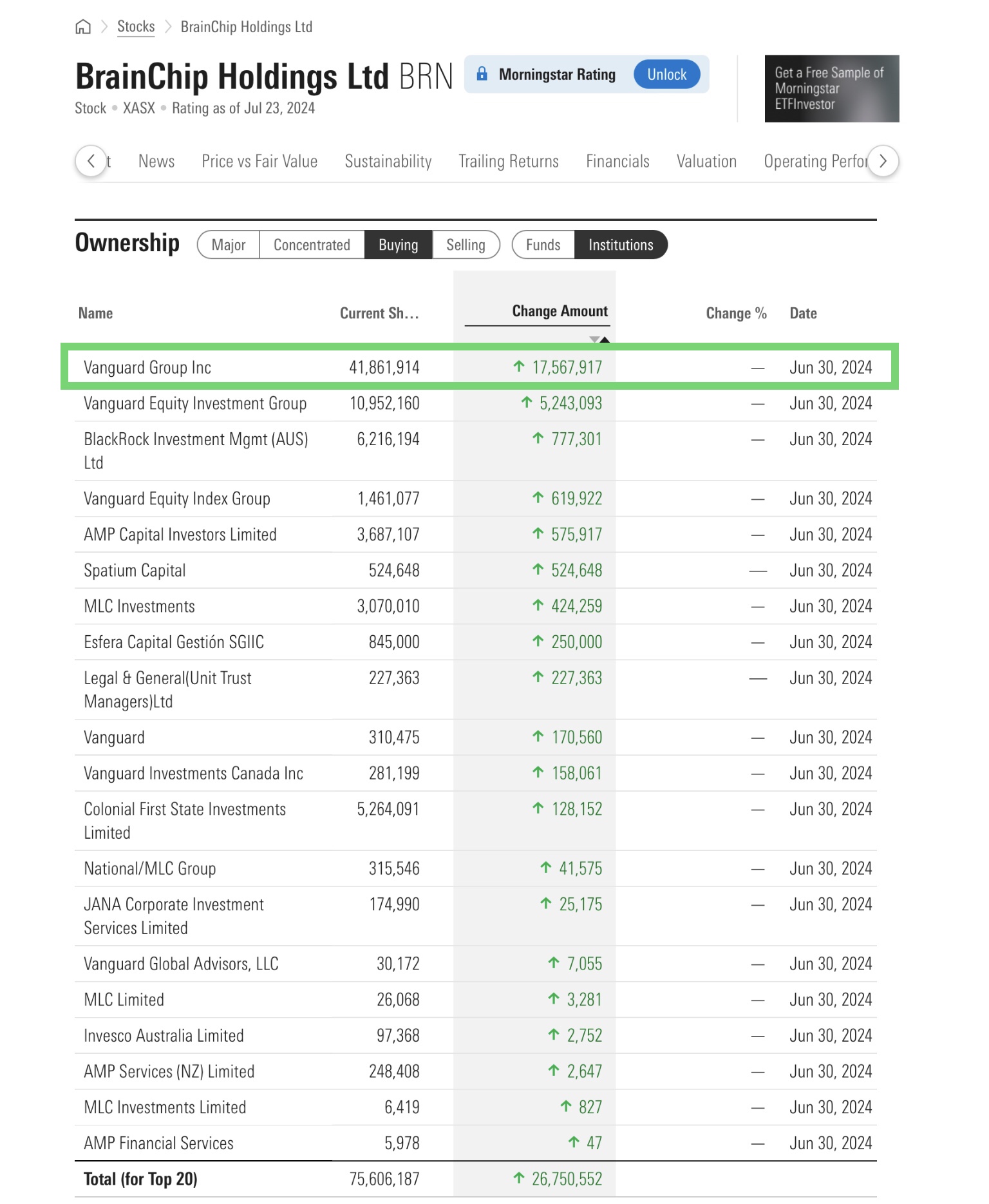989x1204 pixels.
Task: Sort by the Change % column header
Action: coord(736,314)
